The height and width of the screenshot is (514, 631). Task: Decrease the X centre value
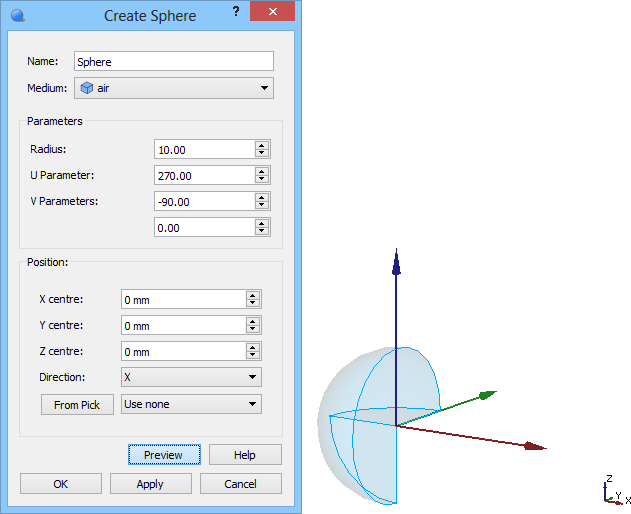(x=253, y=303)
